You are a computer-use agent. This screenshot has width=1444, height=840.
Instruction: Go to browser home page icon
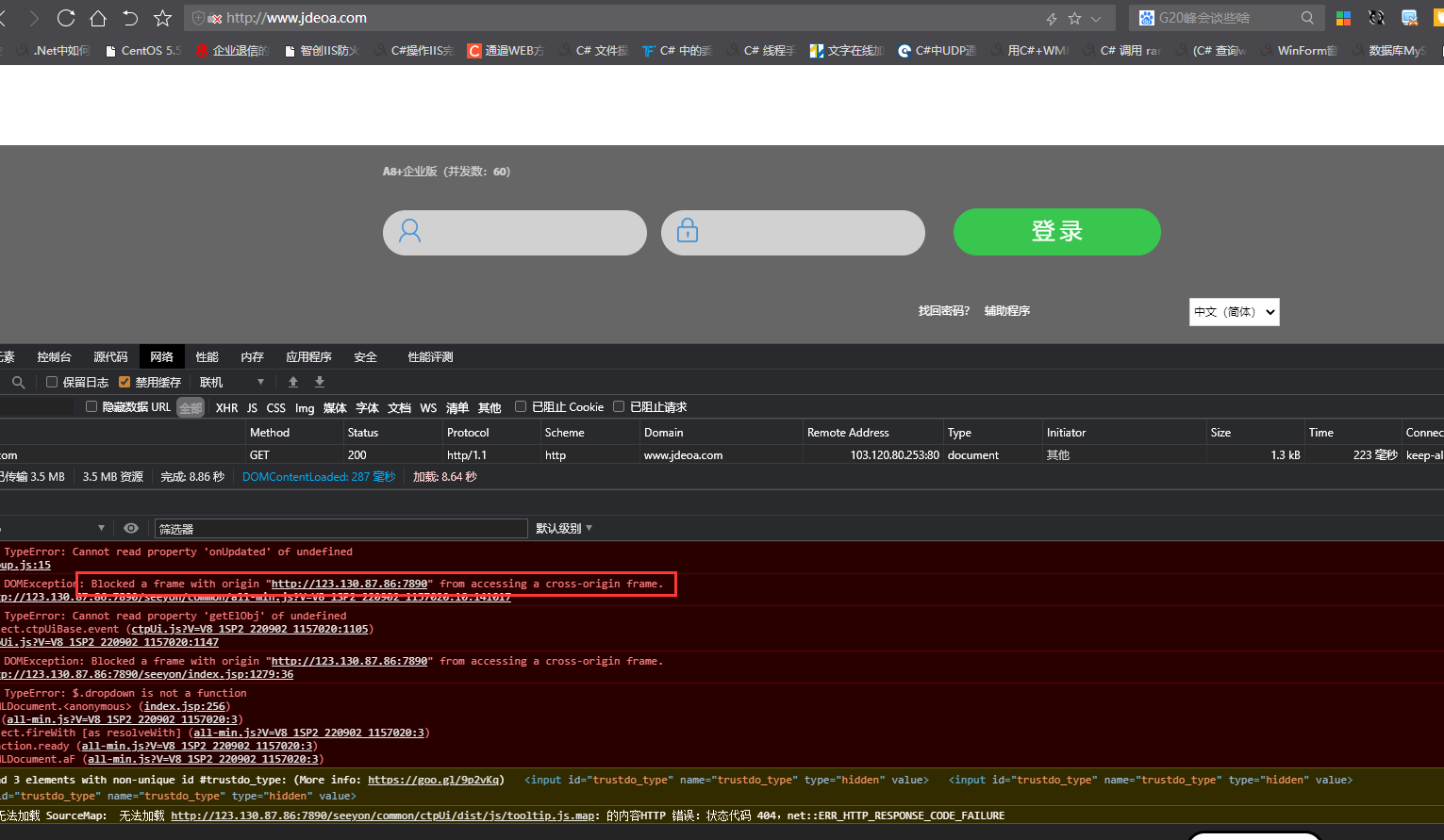(98, 18)
